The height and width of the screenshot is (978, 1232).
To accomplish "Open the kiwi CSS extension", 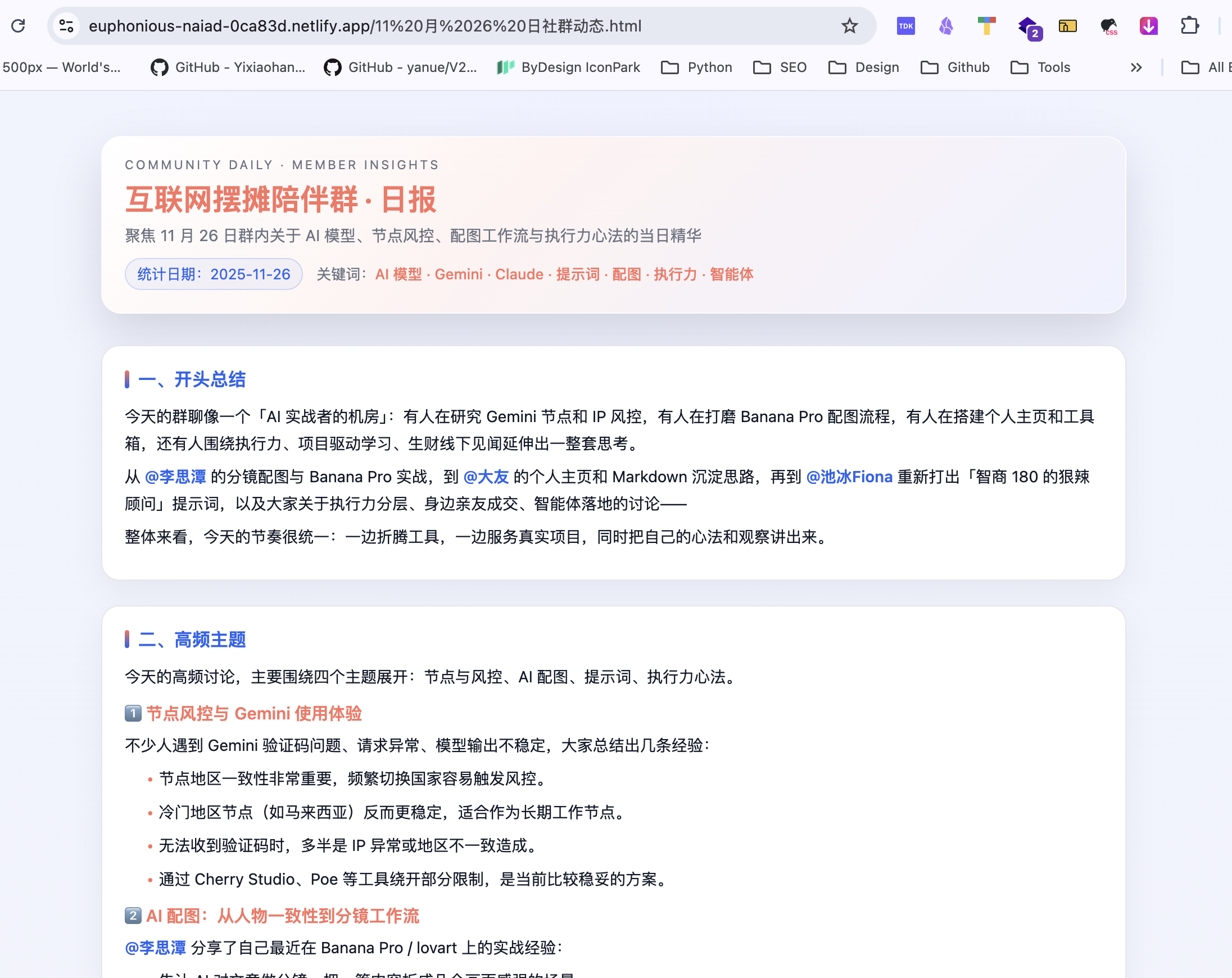I will click(x=1108, y=26).
